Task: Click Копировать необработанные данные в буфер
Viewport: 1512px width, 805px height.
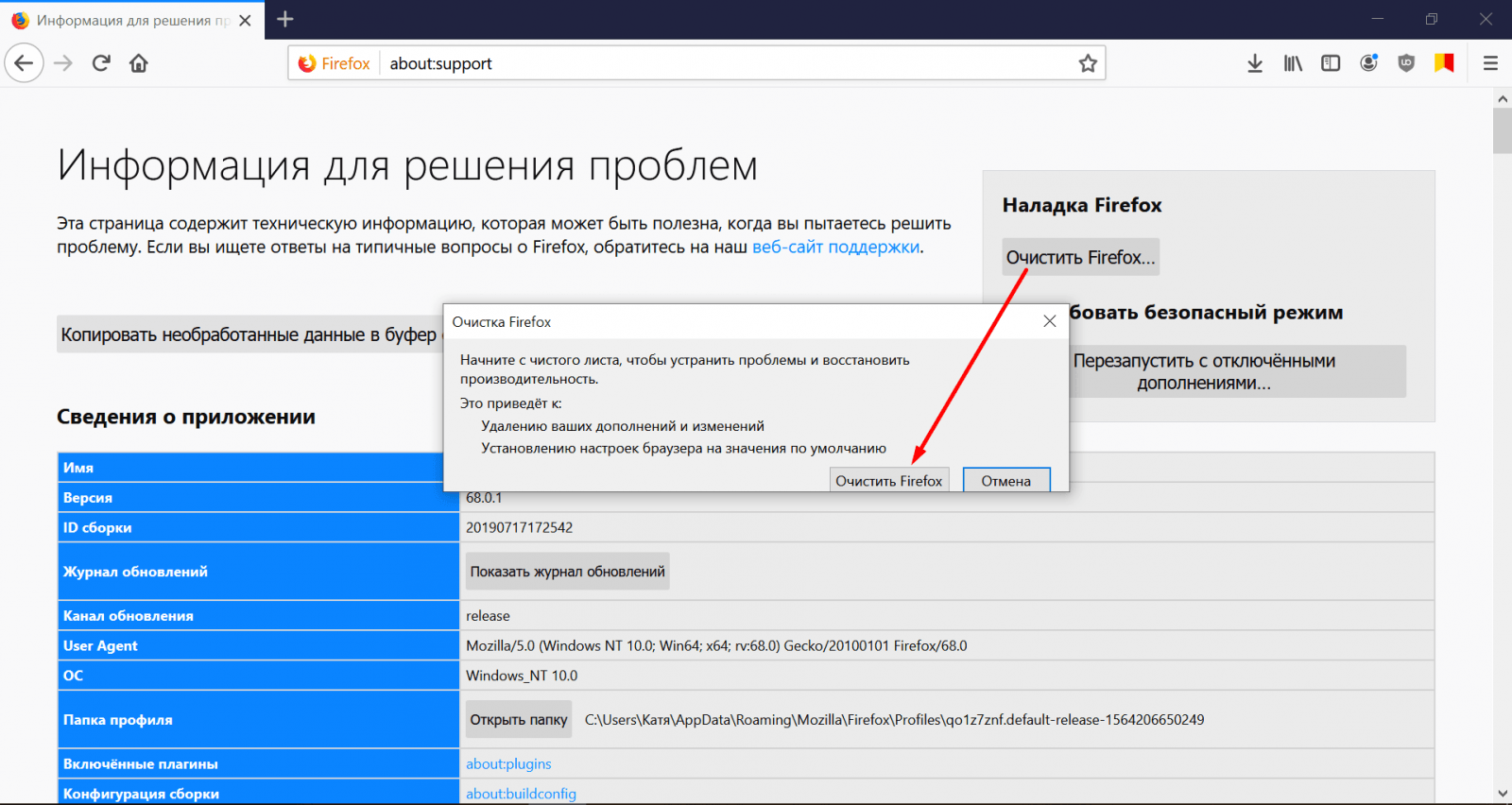Action: (249, 334)
